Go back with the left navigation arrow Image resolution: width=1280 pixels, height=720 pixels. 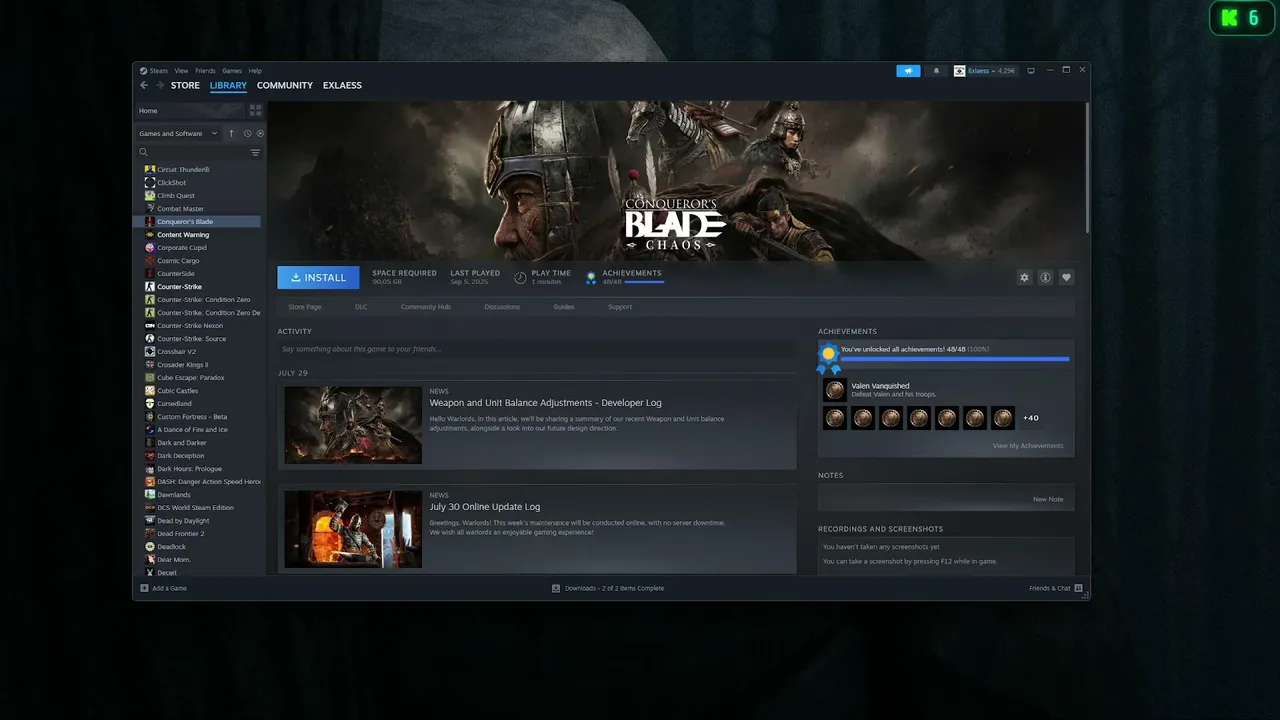coord(144,86)
